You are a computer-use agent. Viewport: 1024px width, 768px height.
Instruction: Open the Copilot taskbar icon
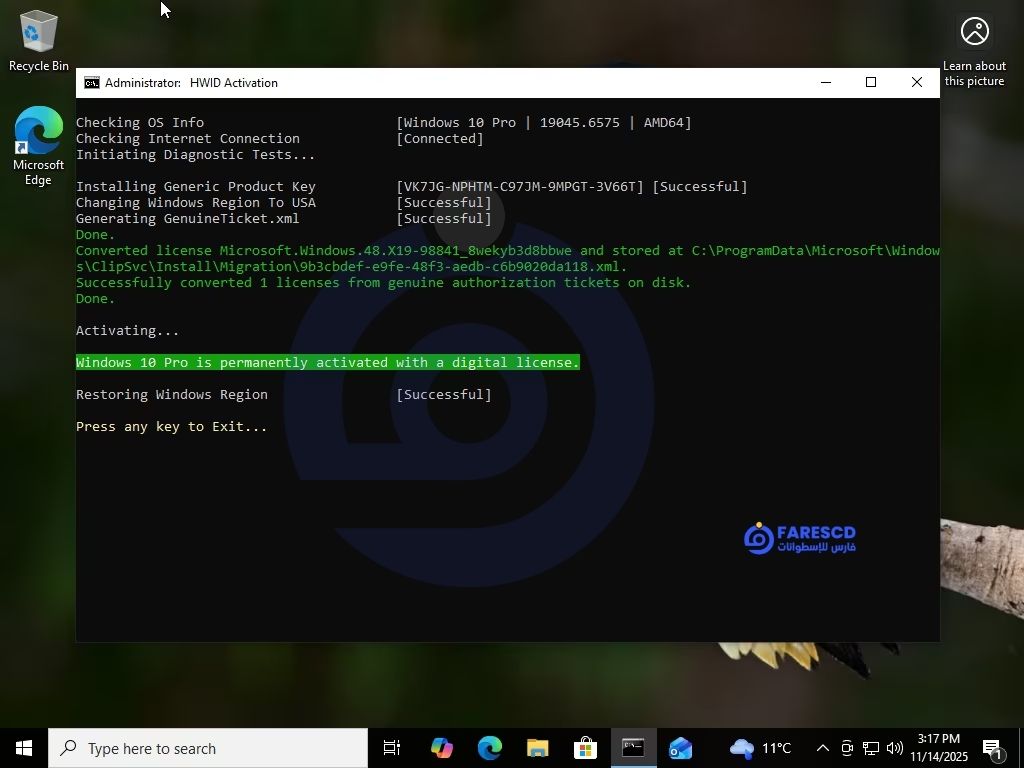point(441,748)
